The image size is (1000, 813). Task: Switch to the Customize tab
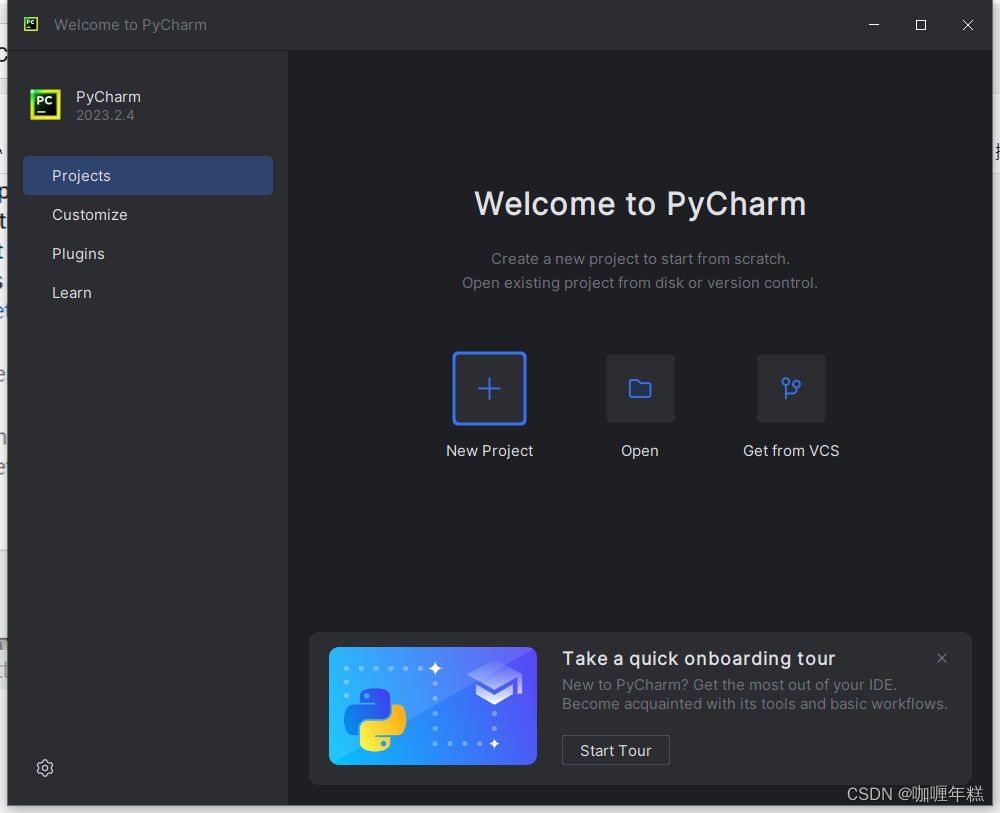point(148,215)
